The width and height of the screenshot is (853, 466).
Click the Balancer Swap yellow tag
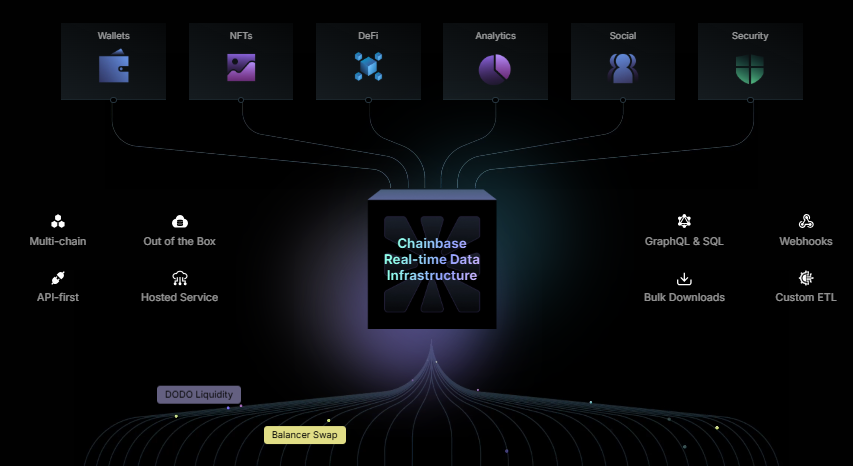tap(305, 435)
